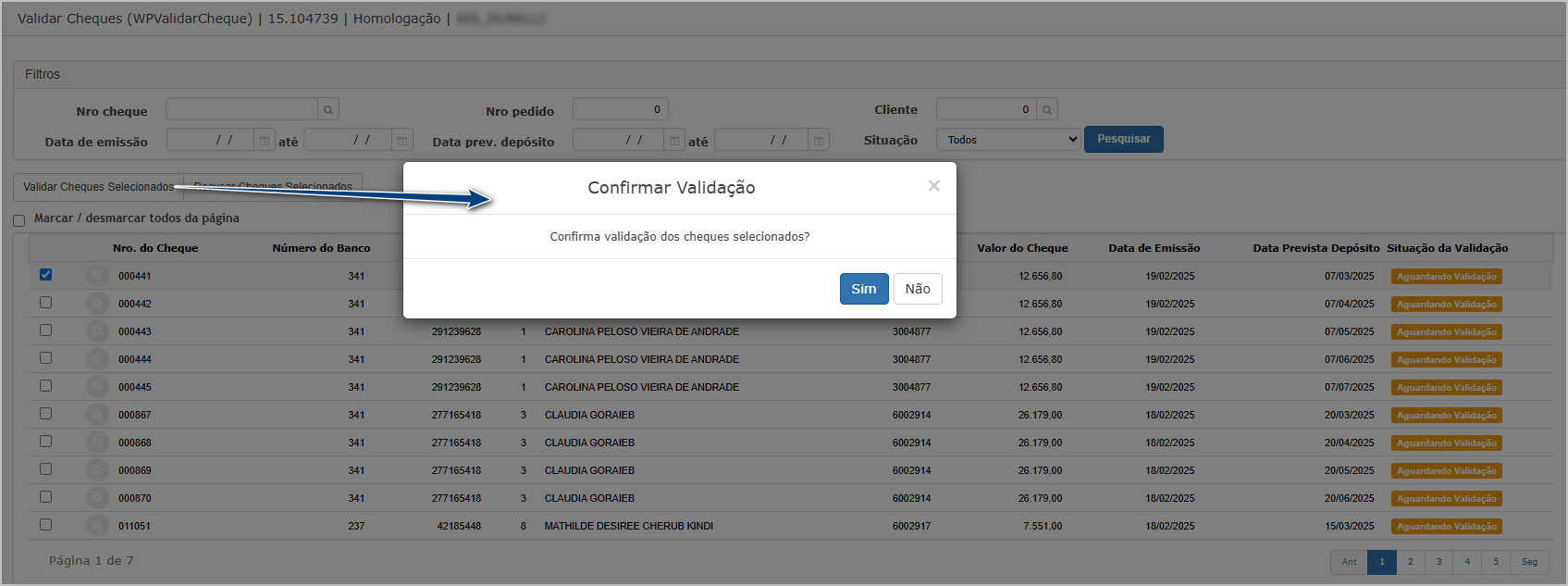
Task: Toggle Marcar / desmarcar todos da página checkbox
Action: coord(19,220)
